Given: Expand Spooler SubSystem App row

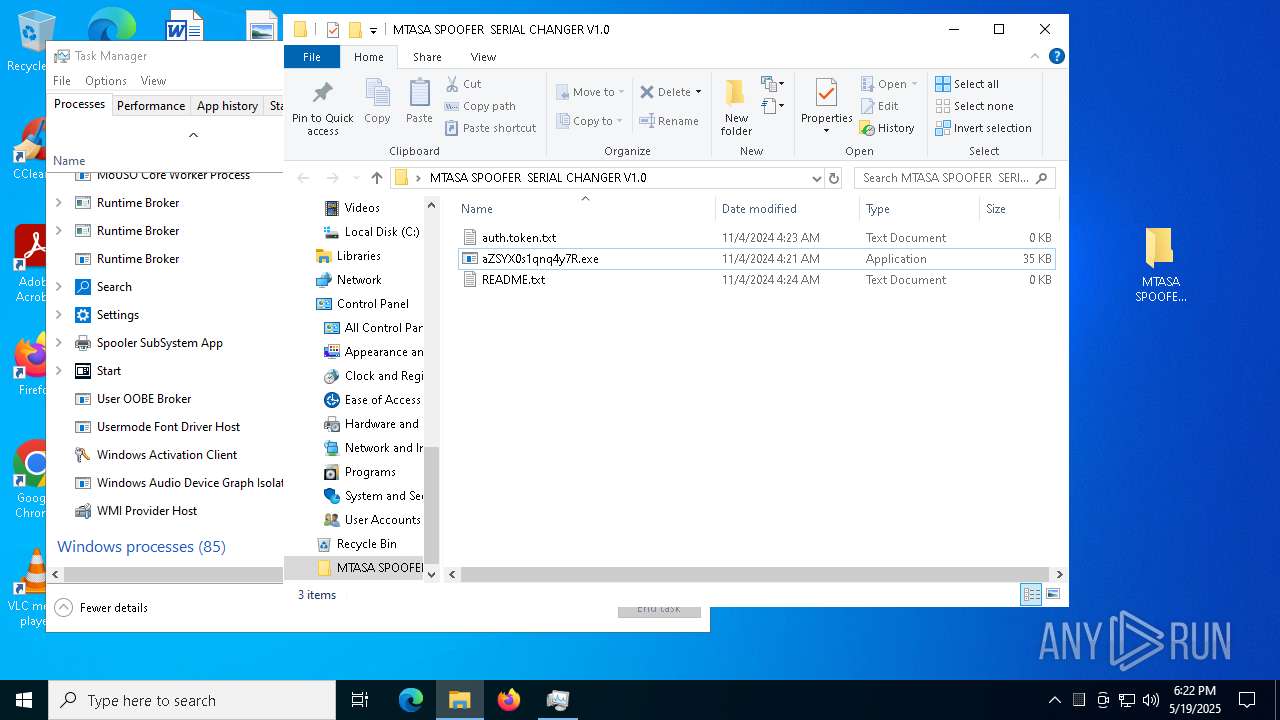Looking at the screenshot, I should click(58, 343).
